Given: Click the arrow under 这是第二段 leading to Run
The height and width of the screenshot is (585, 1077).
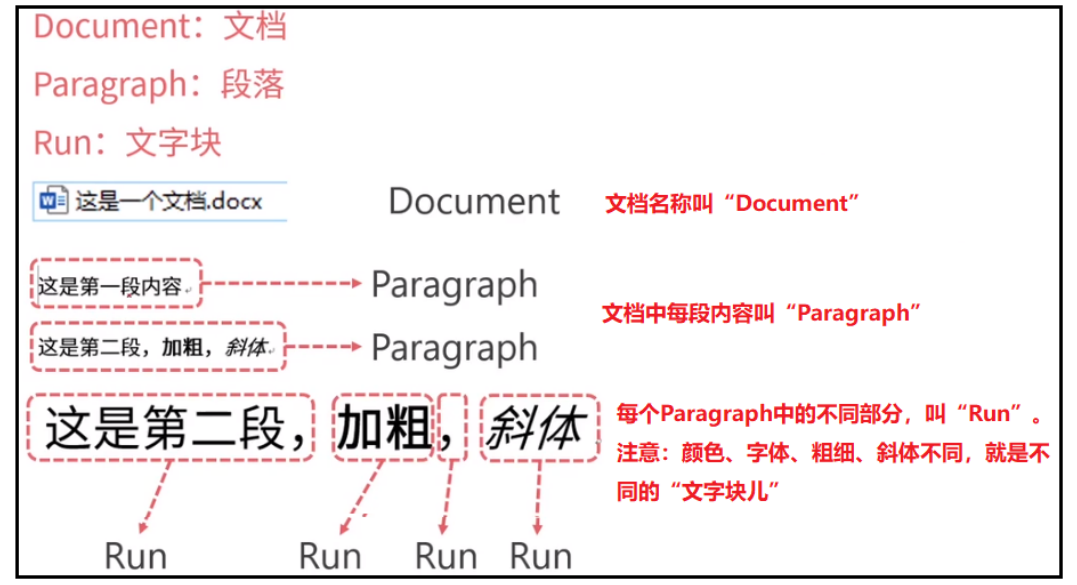Looking at the screenshot, I should pyautogui.click(x=155, y=500).
